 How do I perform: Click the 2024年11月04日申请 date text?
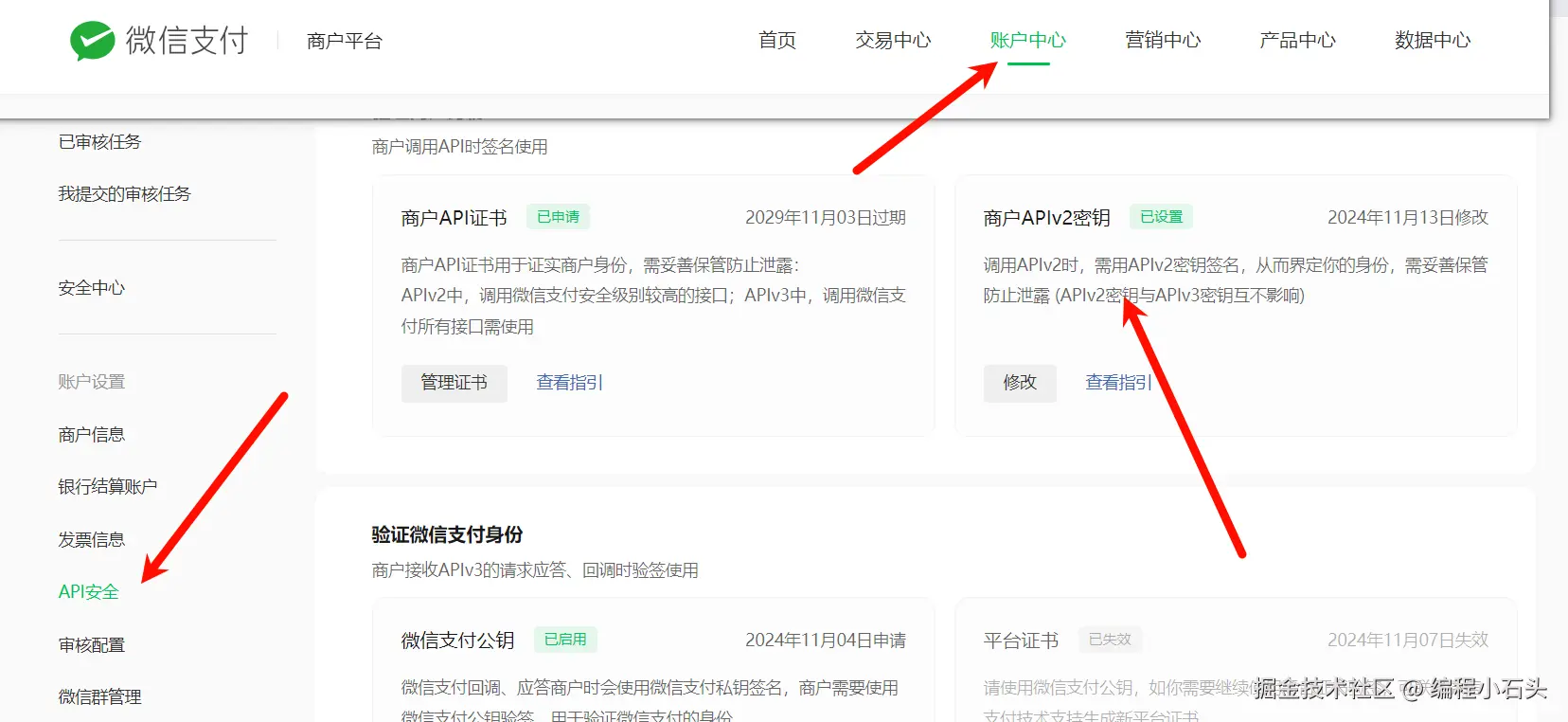point(826,641)
